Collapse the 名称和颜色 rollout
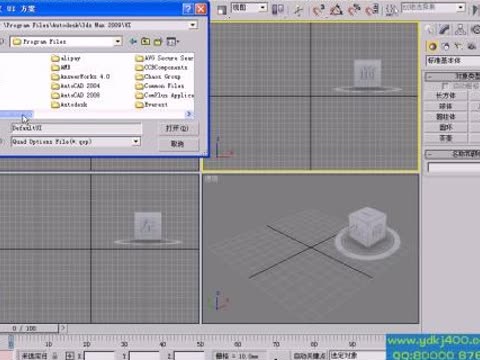The height and width of the screenshot is (360, 480). pyautogui.click(x=452, y=154)
